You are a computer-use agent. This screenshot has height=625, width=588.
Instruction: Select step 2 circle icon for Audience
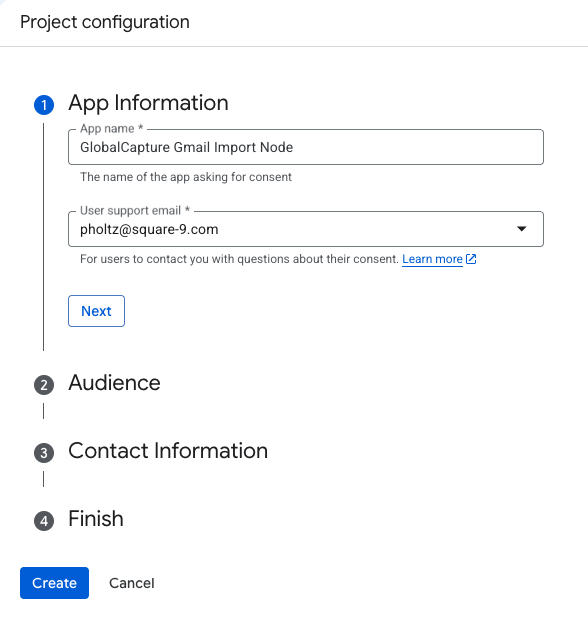click(x=44, y=385)
